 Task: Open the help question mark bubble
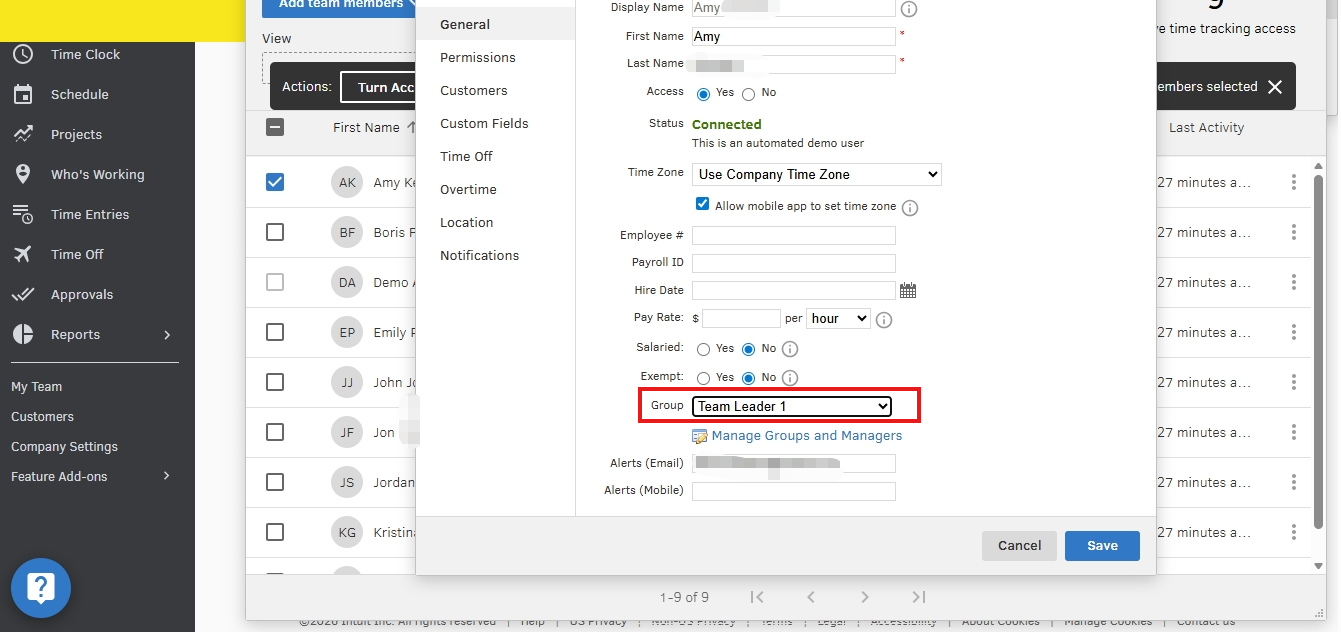click(41, 587)
